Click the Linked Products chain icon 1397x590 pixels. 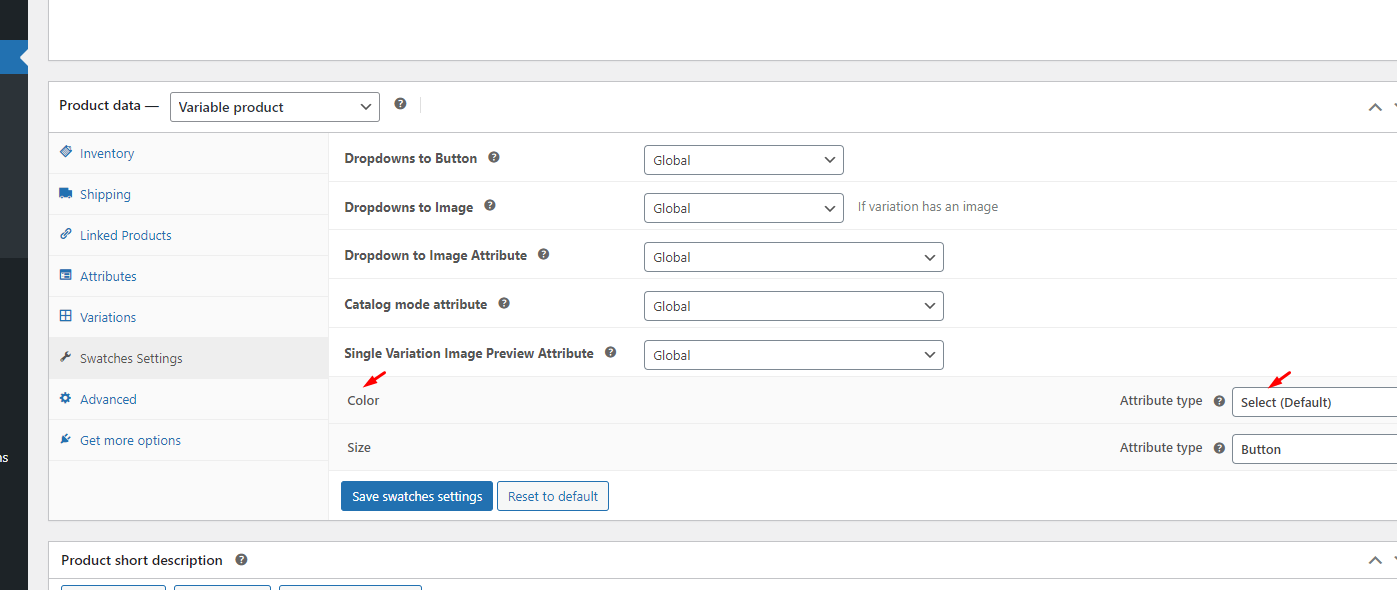(x=66, y=234)
